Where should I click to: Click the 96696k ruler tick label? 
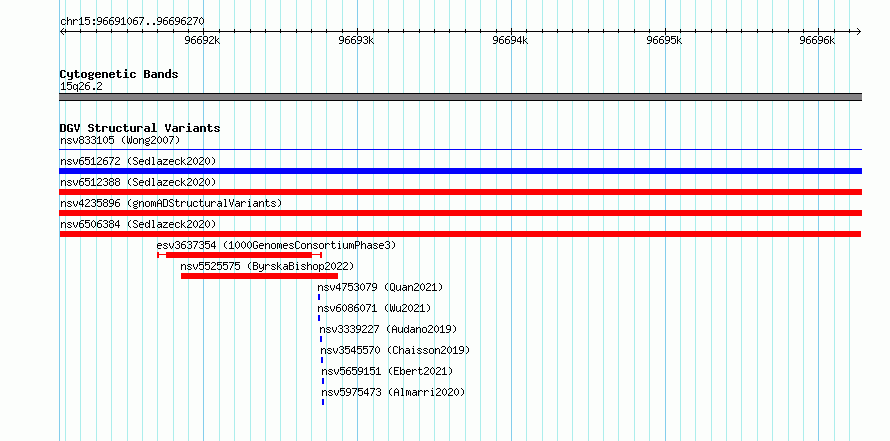817,40
